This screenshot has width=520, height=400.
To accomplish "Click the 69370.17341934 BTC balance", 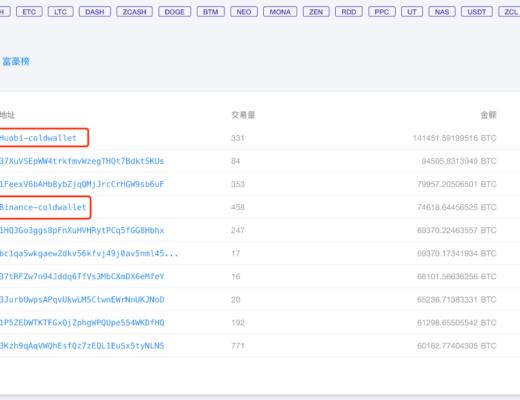I will [x=457, y=253].
